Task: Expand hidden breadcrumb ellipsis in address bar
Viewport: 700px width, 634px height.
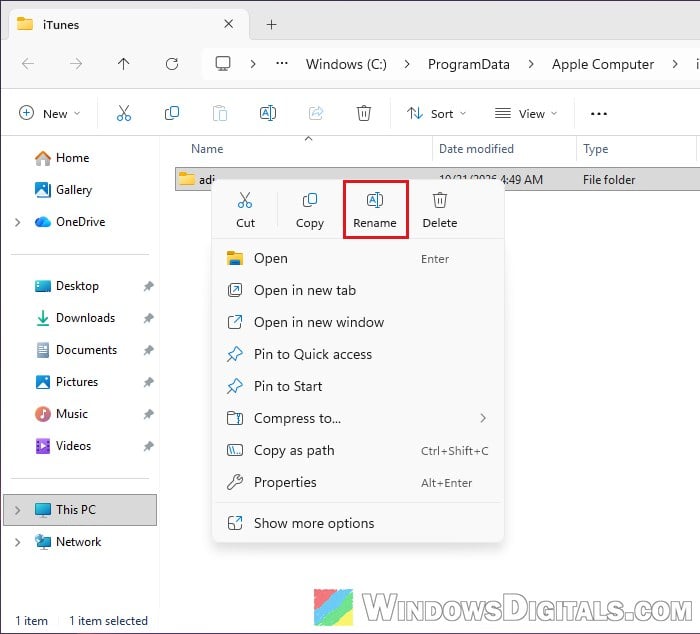Action: coord(282,63)
